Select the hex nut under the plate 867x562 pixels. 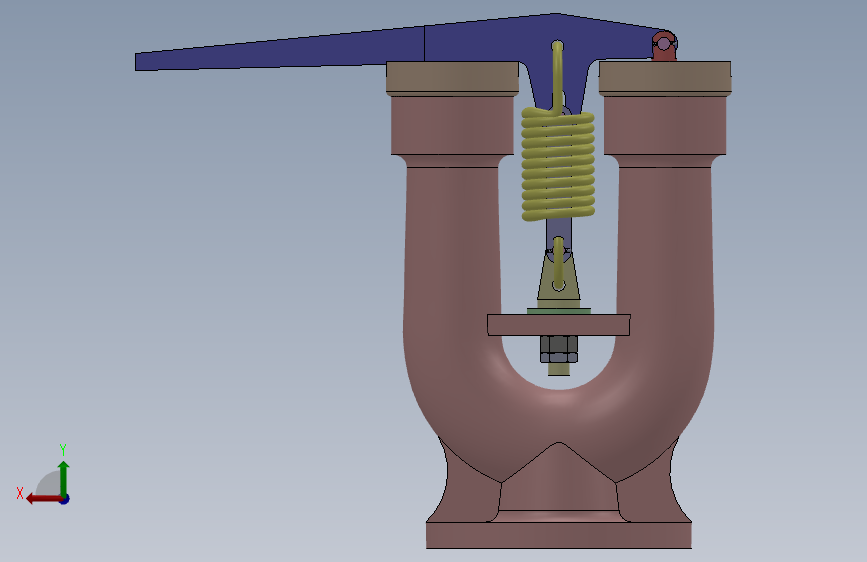pyautogui.click(x=558, y=349)
